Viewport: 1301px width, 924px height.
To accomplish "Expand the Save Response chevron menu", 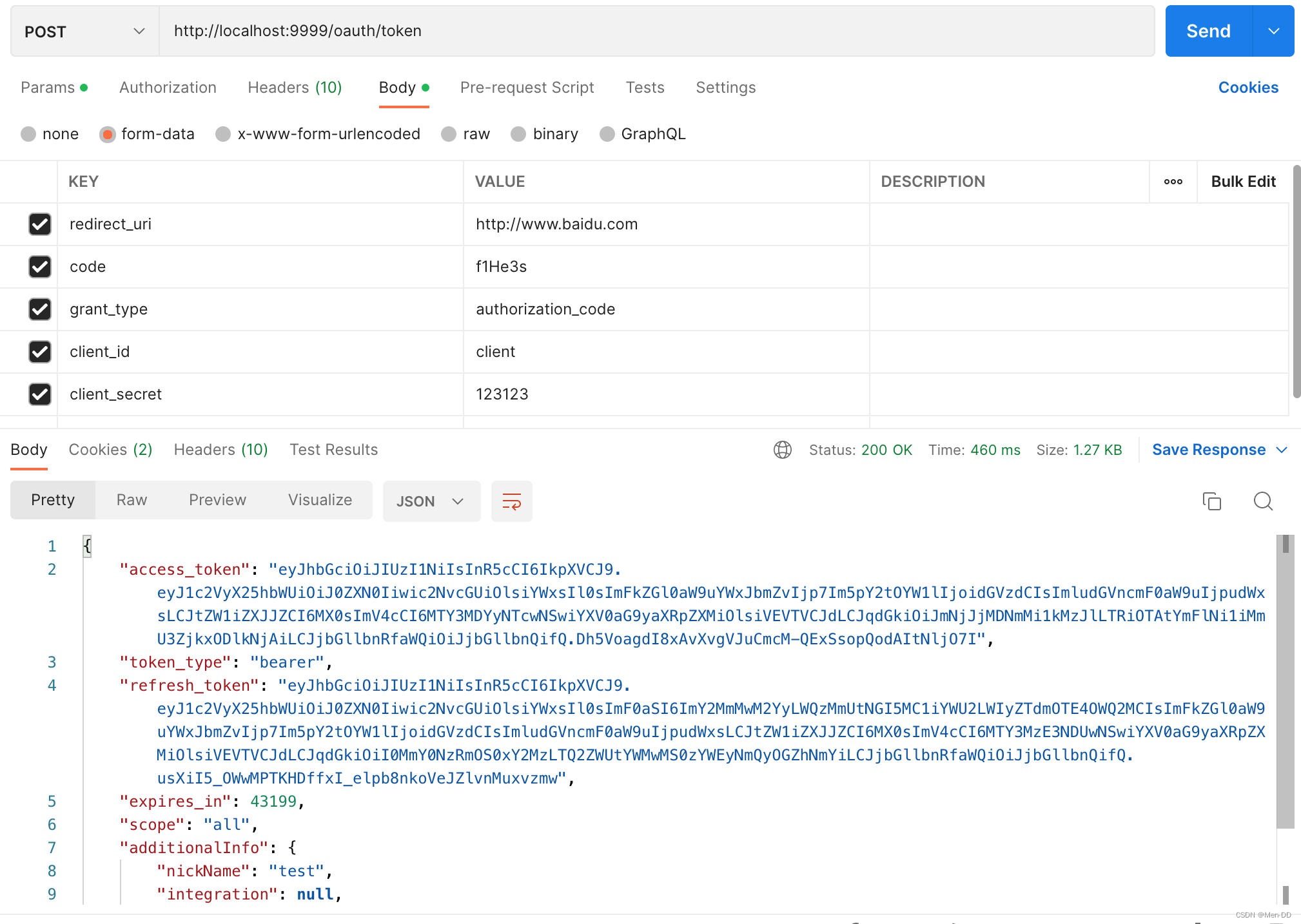I will (x=1282, y=450).
